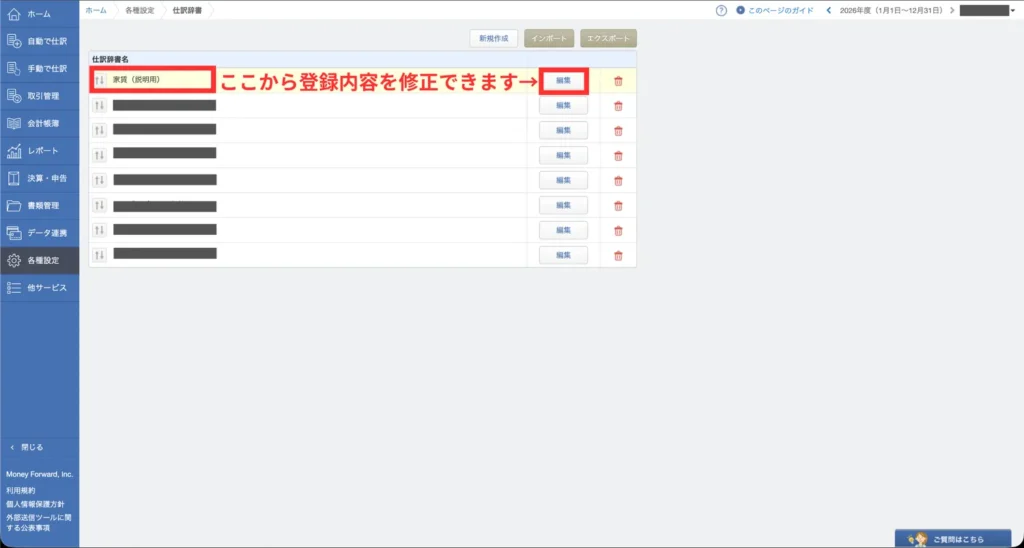Open 手動で仕訳 in the sidebar
This screenshot has height=548, width=1024.
point(39,69)
